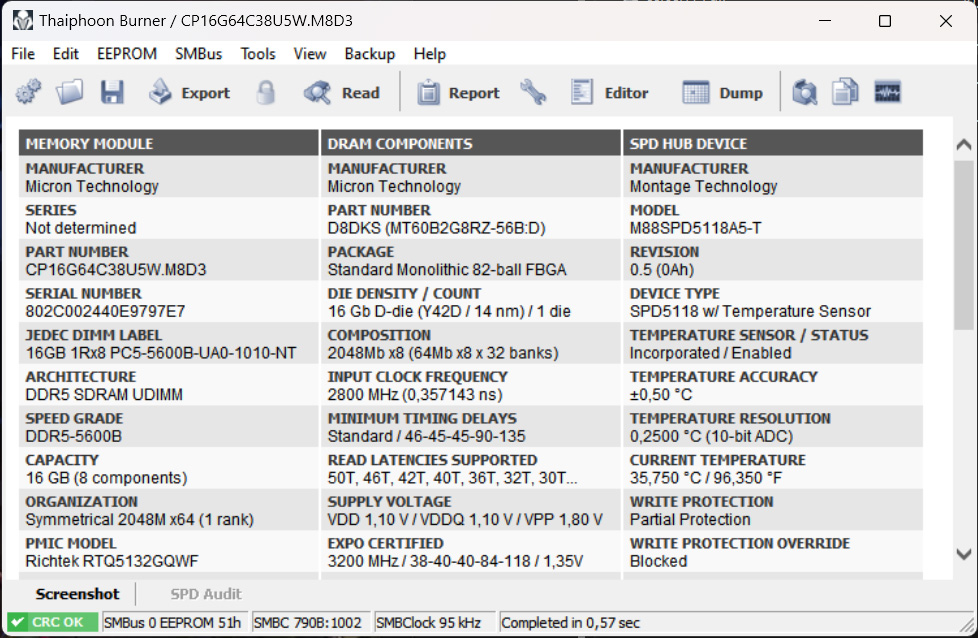Click the scrollbar down arrow

click(964, 553)
